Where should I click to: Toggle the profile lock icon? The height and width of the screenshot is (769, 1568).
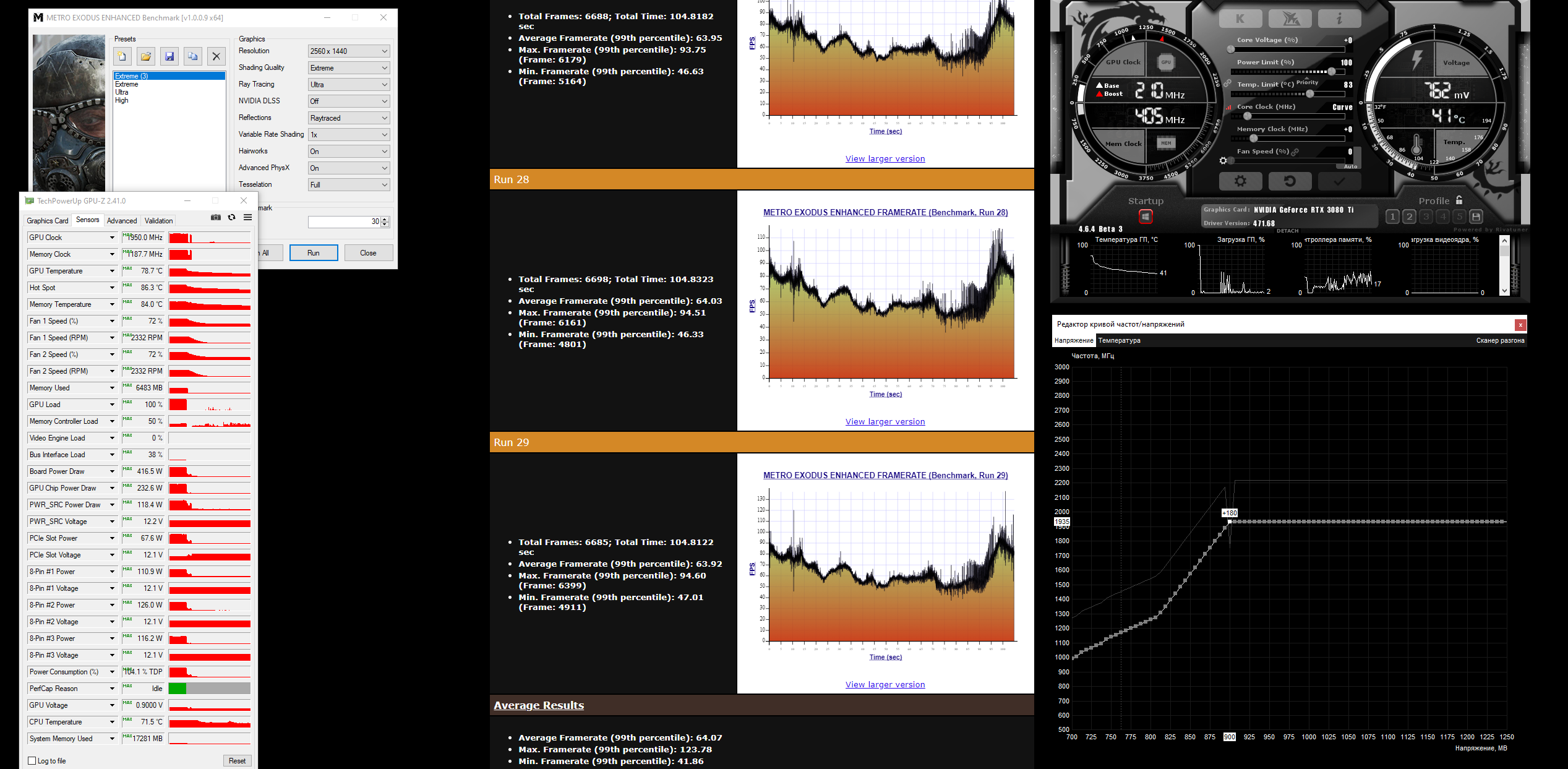[1459, 200]
